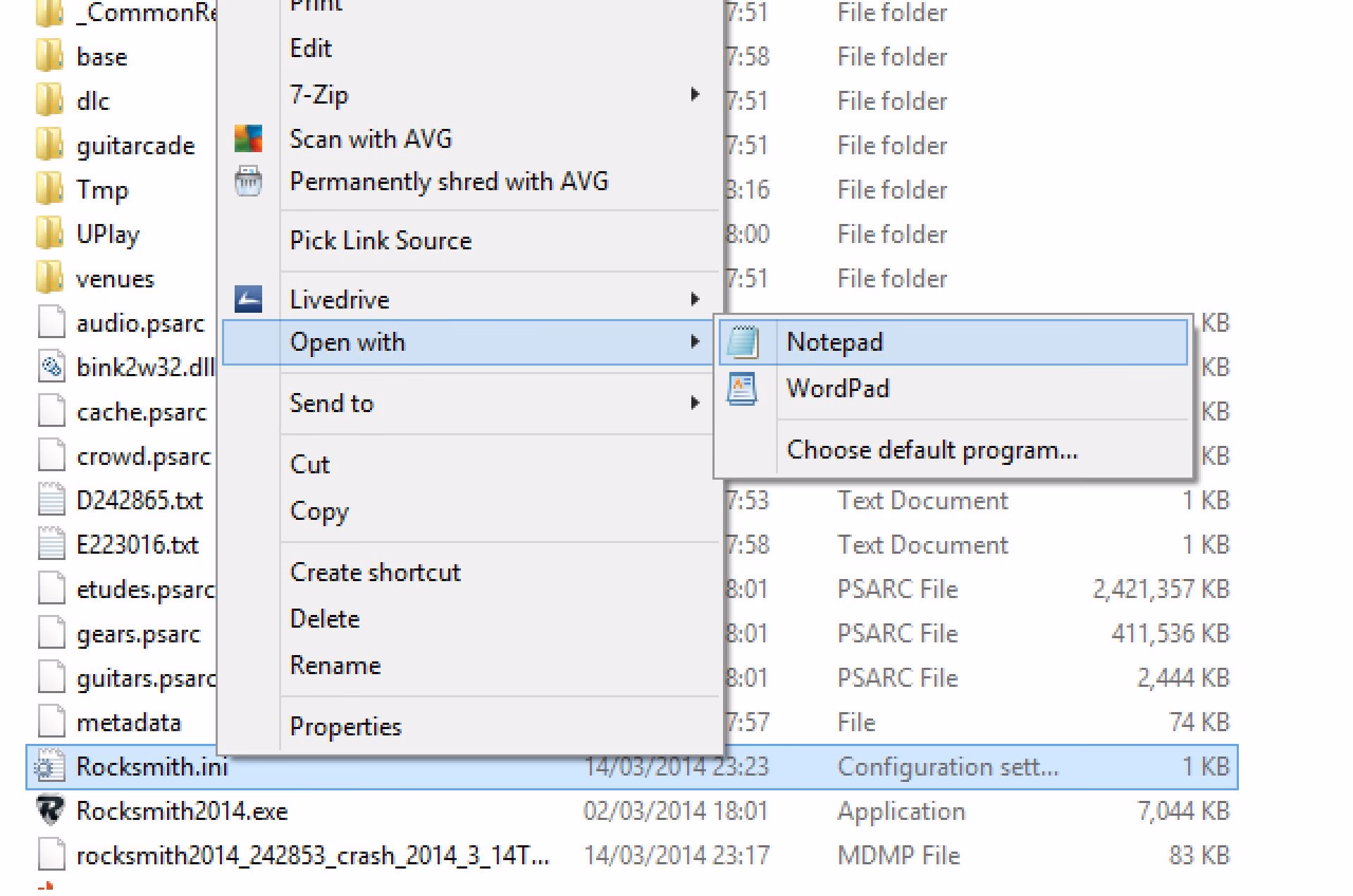The image size is (1353, 896).
Task: Select Scan with AVG
Action: (x=371, y=139)
